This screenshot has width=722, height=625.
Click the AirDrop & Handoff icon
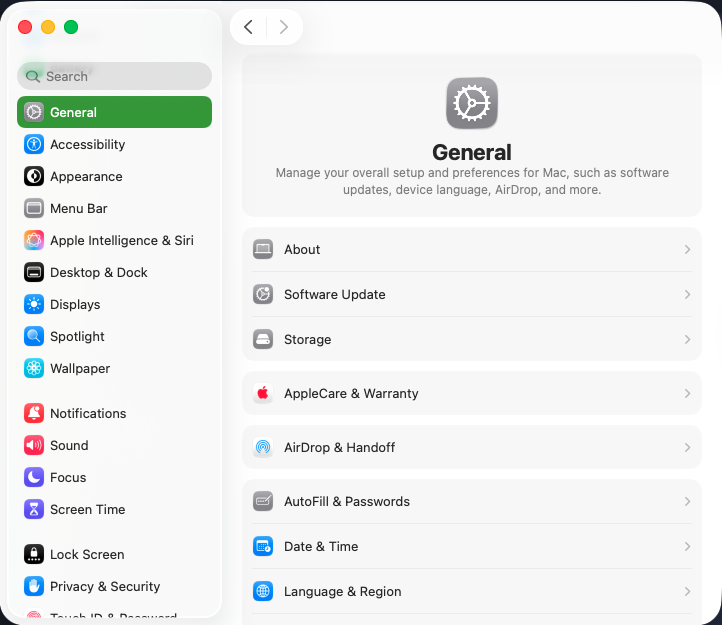pos(263,447)
